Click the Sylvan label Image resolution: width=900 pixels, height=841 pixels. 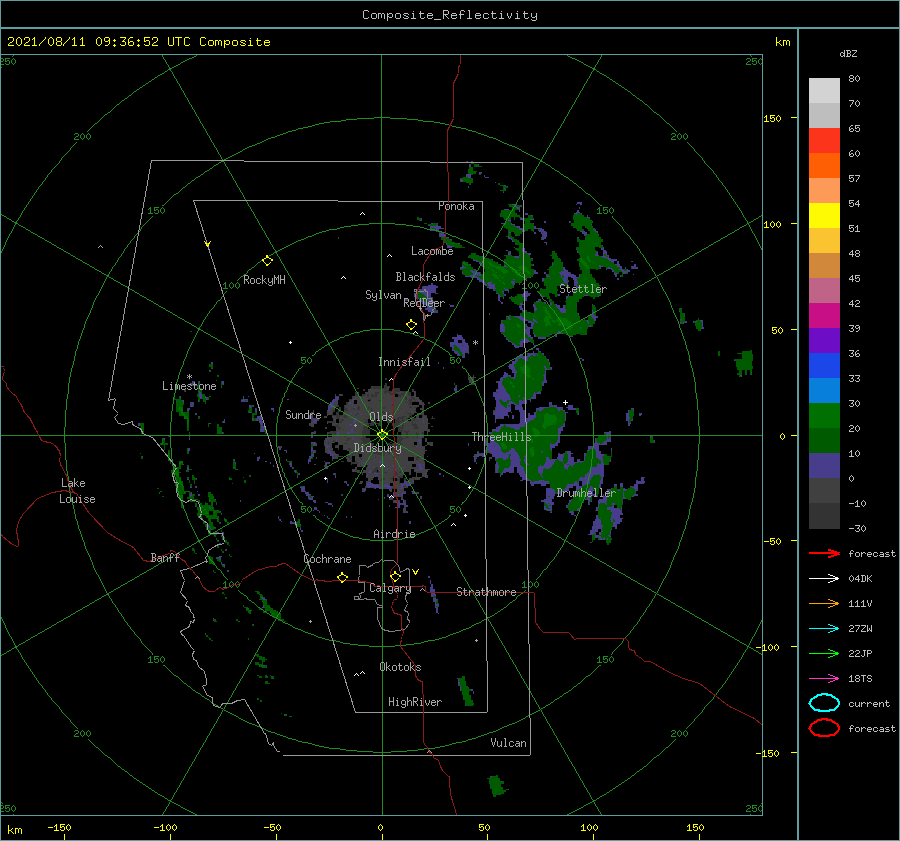[x=383, y=295]
